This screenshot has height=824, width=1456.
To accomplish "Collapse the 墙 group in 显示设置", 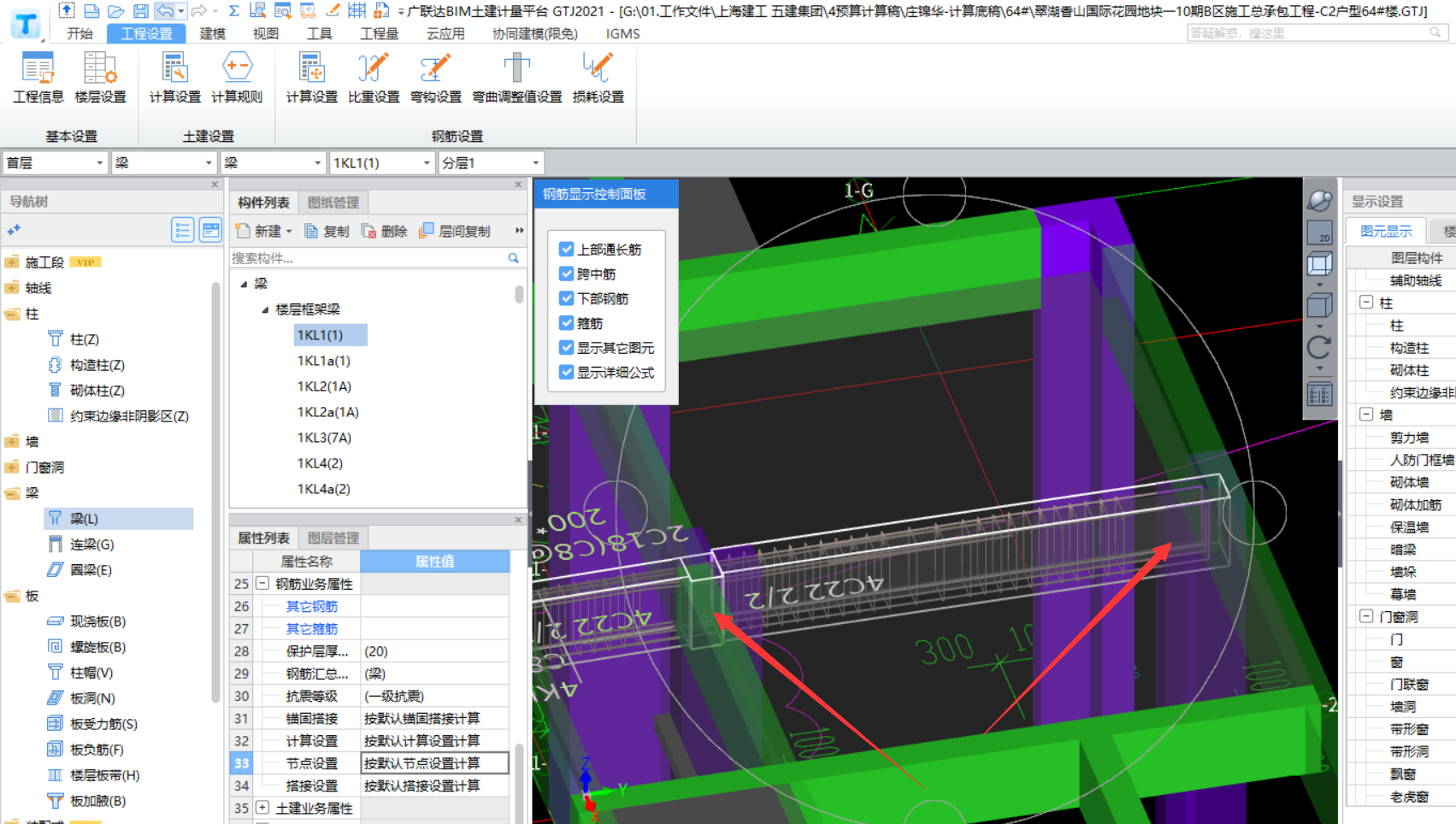I will [1366, 415].
